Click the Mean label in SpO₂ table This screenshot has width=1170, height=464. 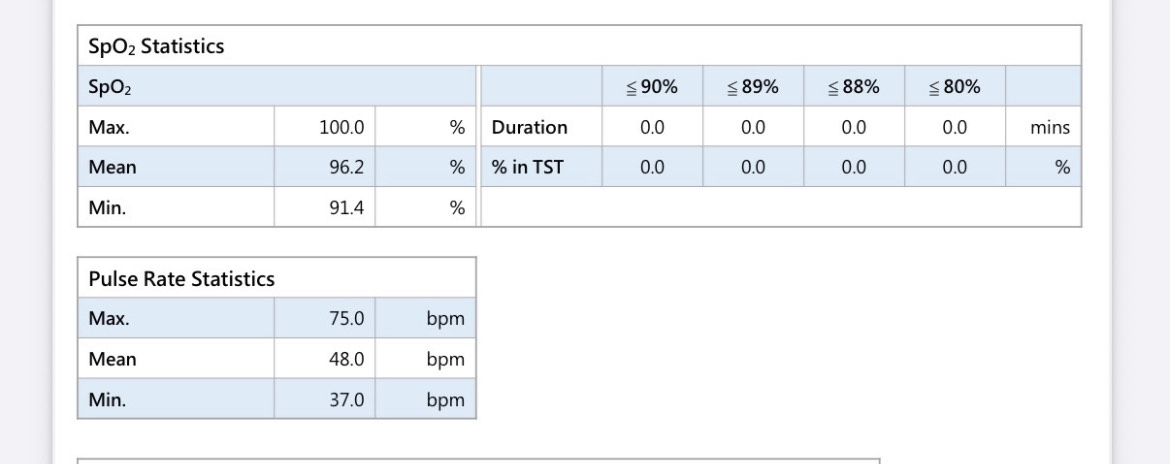(113, 168)
